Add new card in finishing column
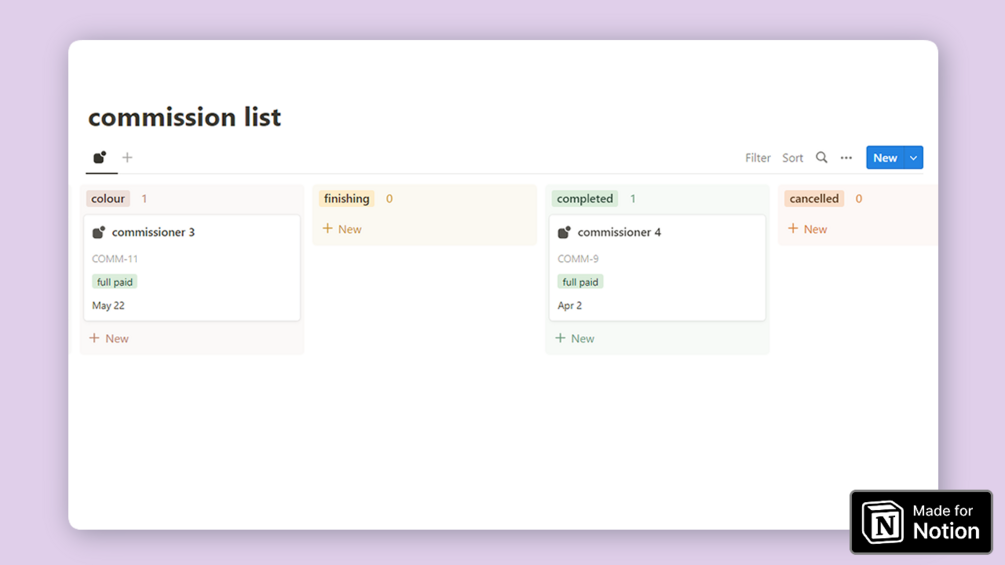Image resolution: width=1005 pixels, height=565 pixels. [342, 229]
